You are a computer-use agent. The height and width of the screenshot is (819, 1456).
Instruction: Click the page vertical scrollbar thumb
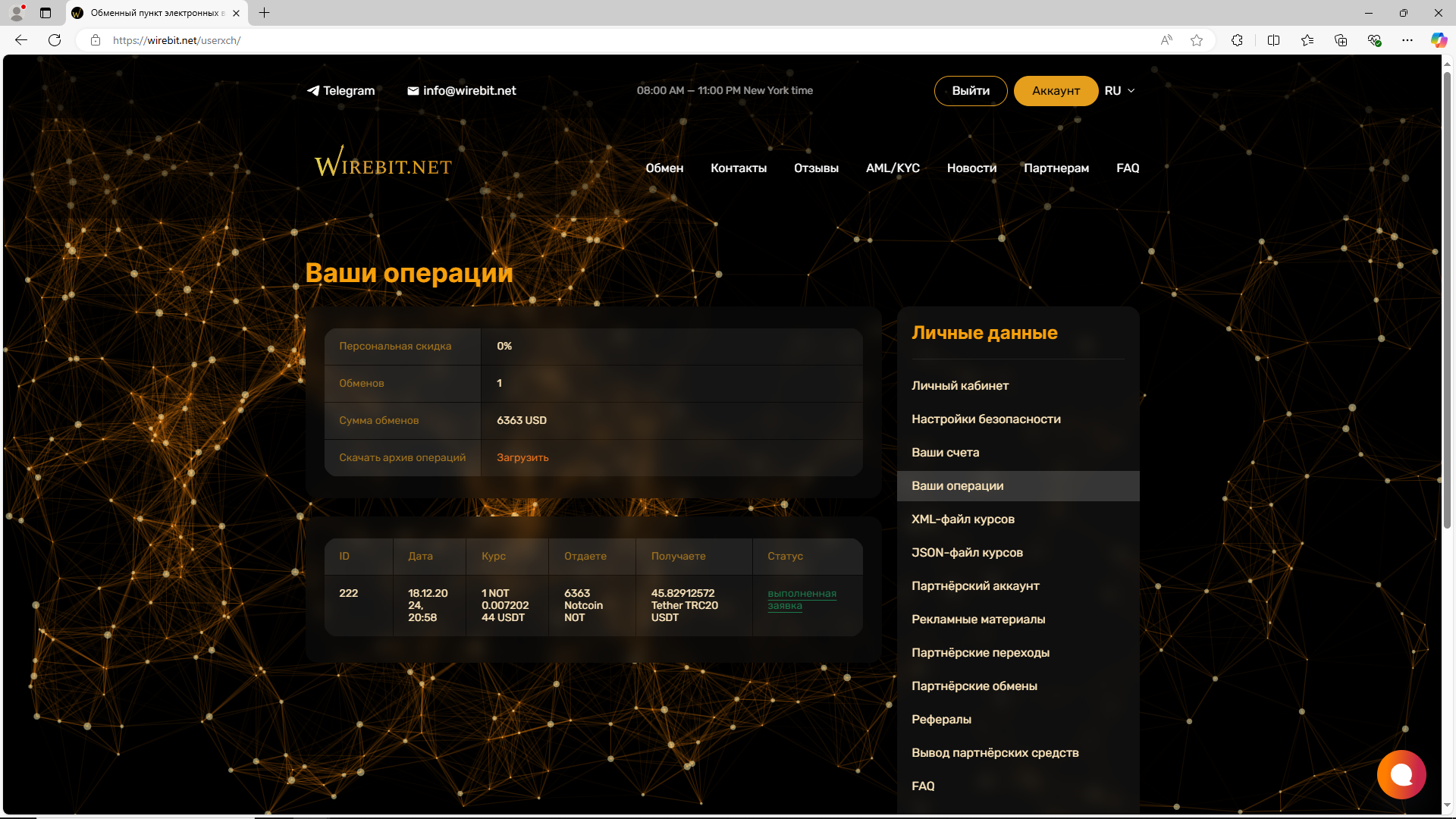point(1448,300)
